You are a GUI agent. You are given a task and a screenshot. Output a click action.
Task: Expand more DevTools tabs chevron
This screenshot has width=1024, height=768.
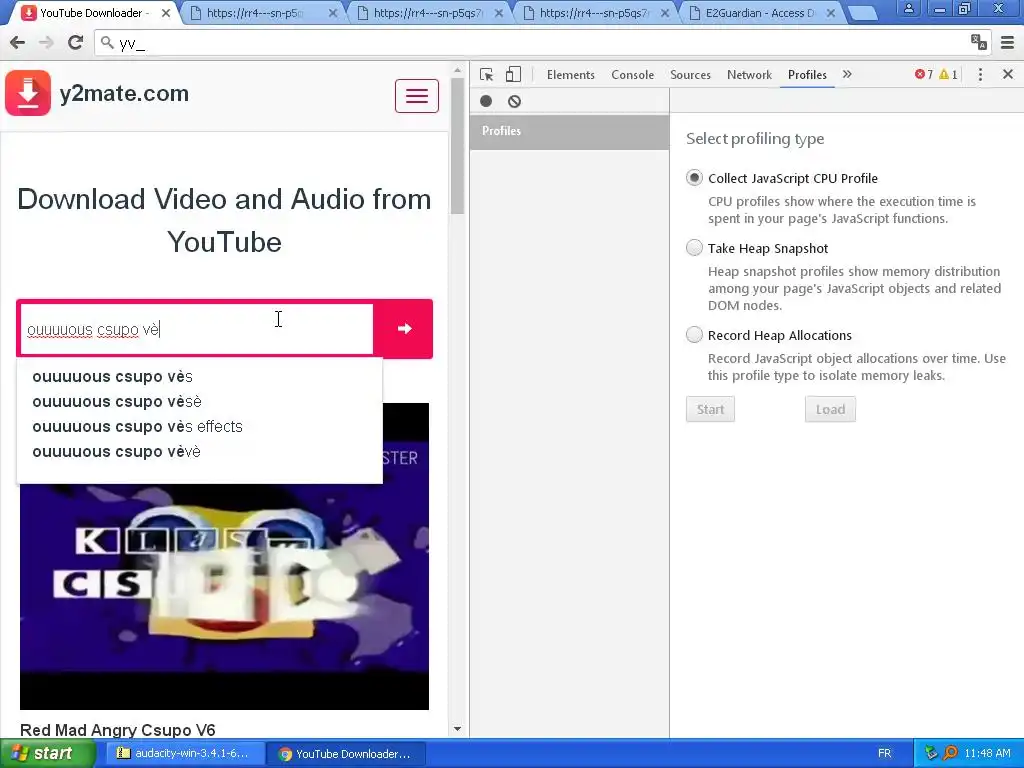tap(847, 74)
